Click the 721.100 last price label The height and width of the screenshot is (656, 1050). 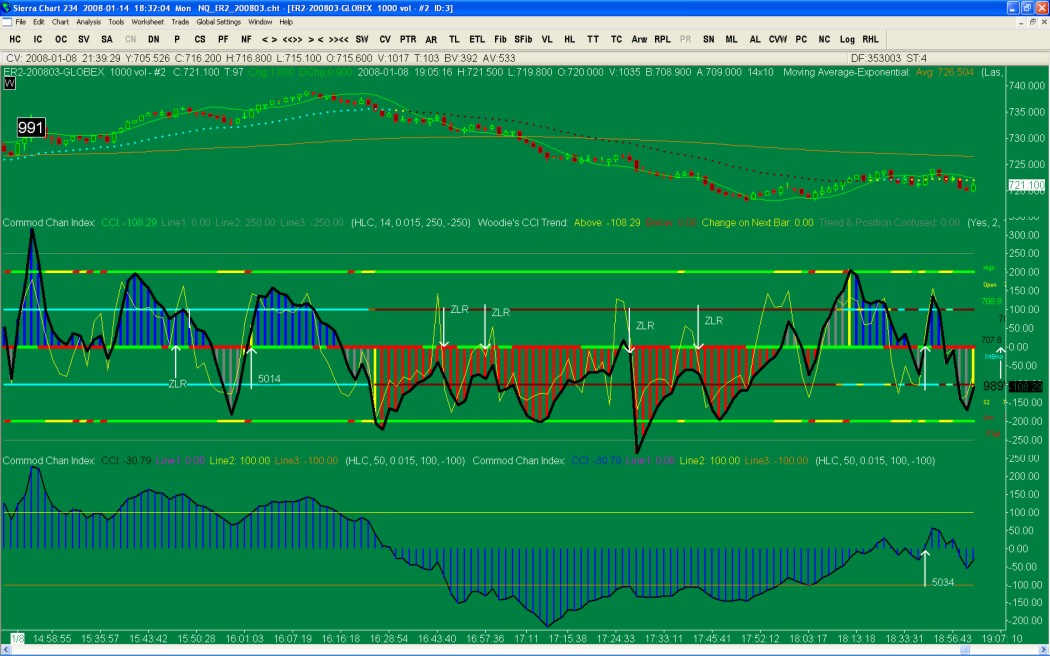tap(1026, 185)
